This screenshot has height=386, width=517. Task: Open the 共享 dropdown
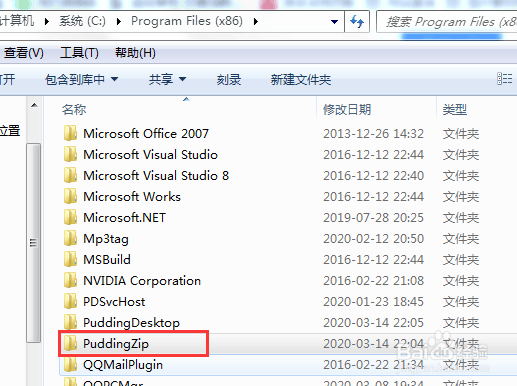coord(167,79)
